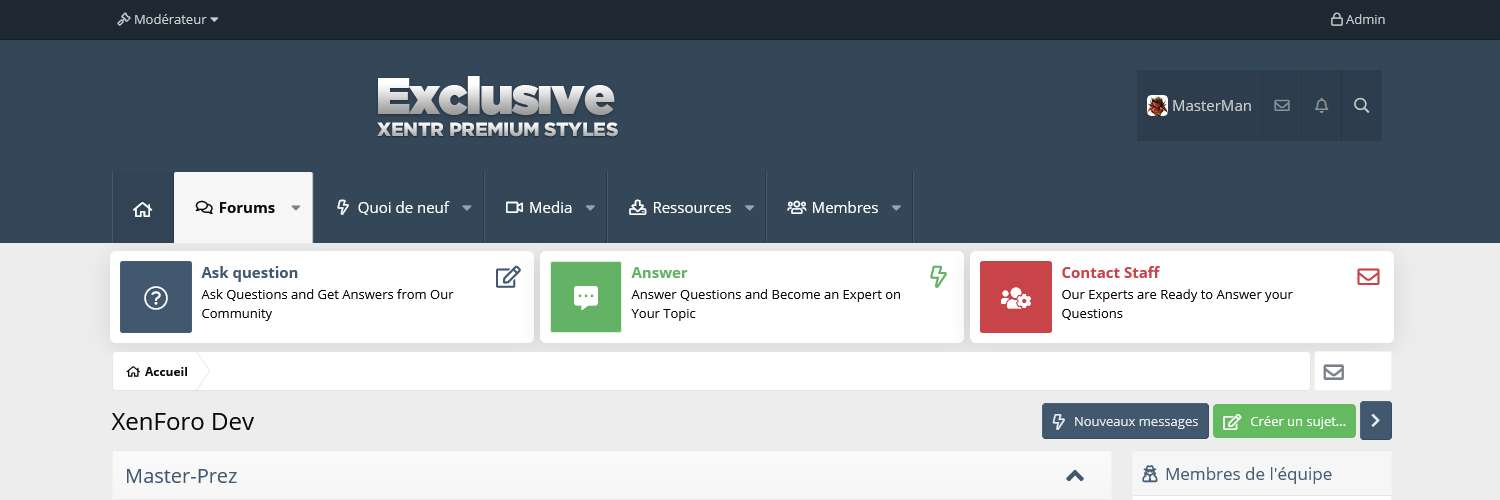Expand the Forums menu dropdown arrow
Image resolution: width=1500 pixels, height=500 pixels.
(x=296, y=208)
